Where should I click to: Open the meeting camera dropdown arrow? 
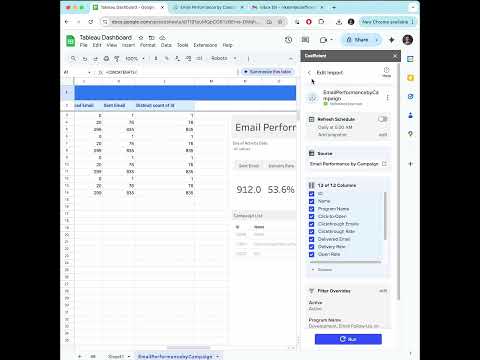(332, 40)
